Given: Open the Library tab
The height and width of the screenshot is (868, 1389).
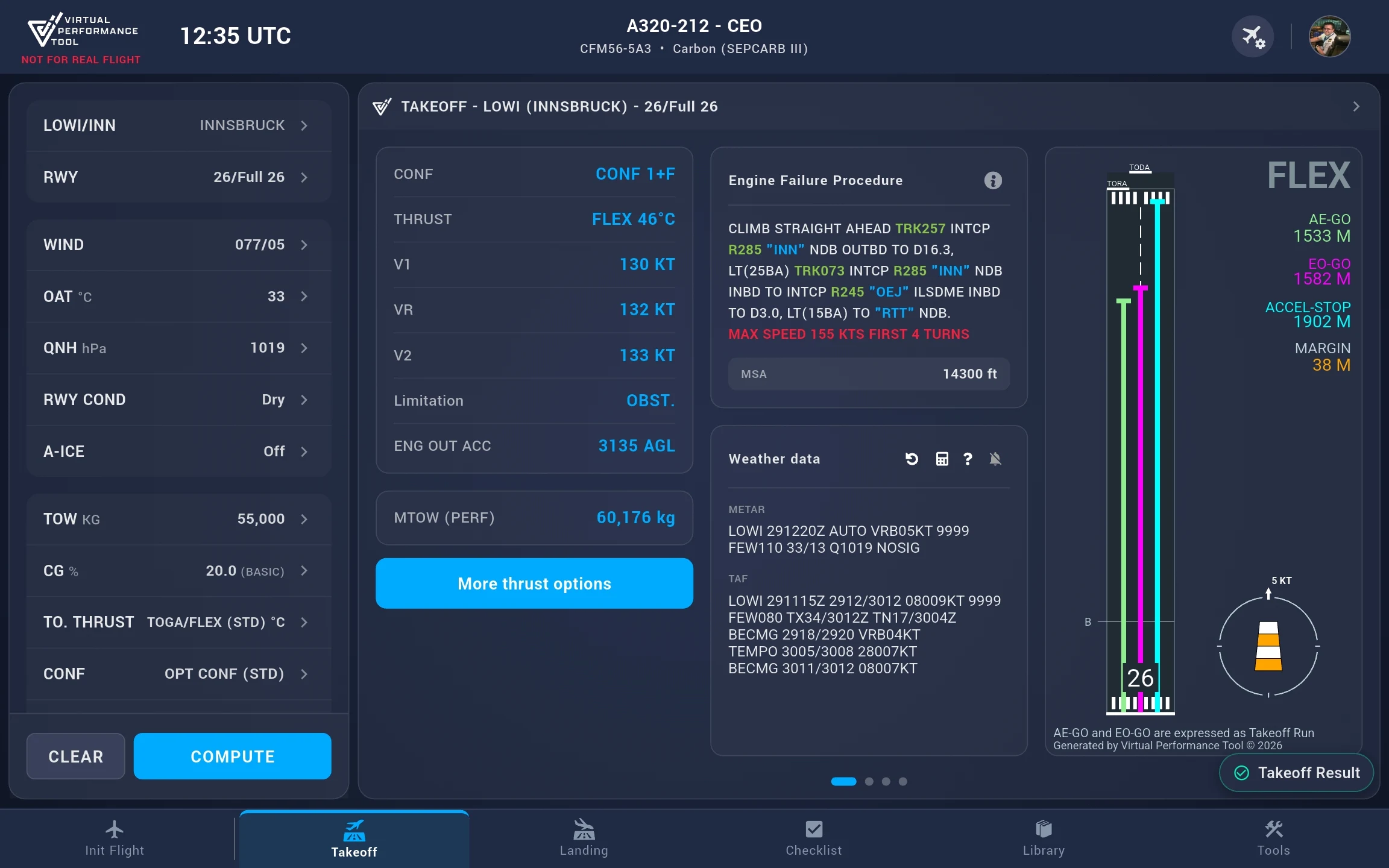Looking at the screenshot, I should pos(1044,838).
